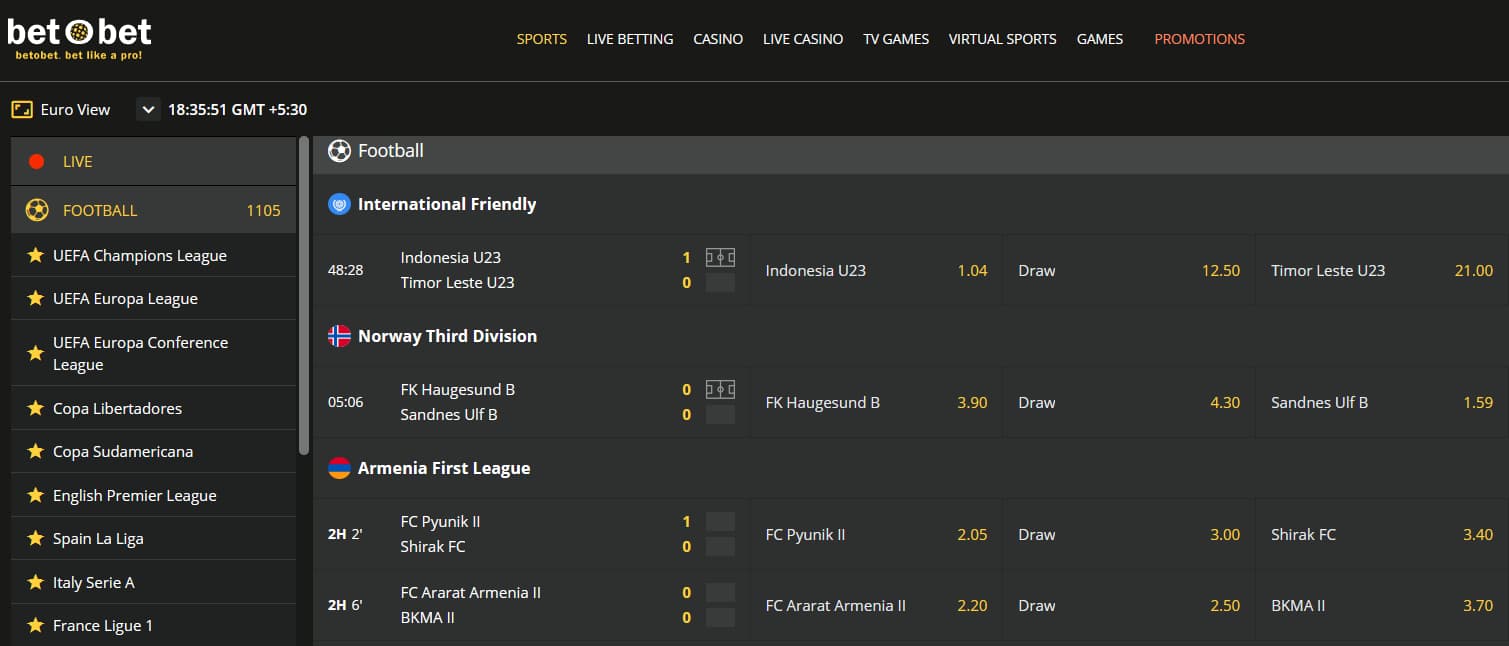
Task: Bet on Draw at 2.50
Action: tap(1129, 605)
